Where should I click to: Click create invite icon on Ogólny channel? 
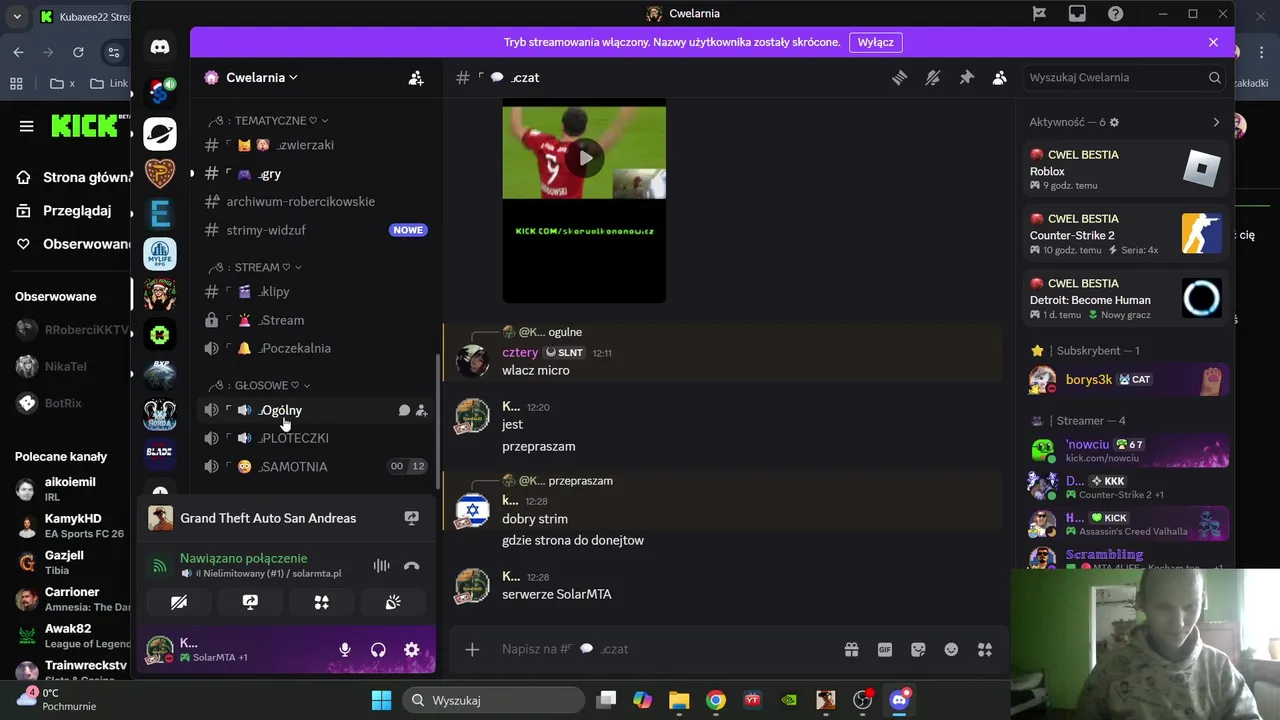click(421, 410)
